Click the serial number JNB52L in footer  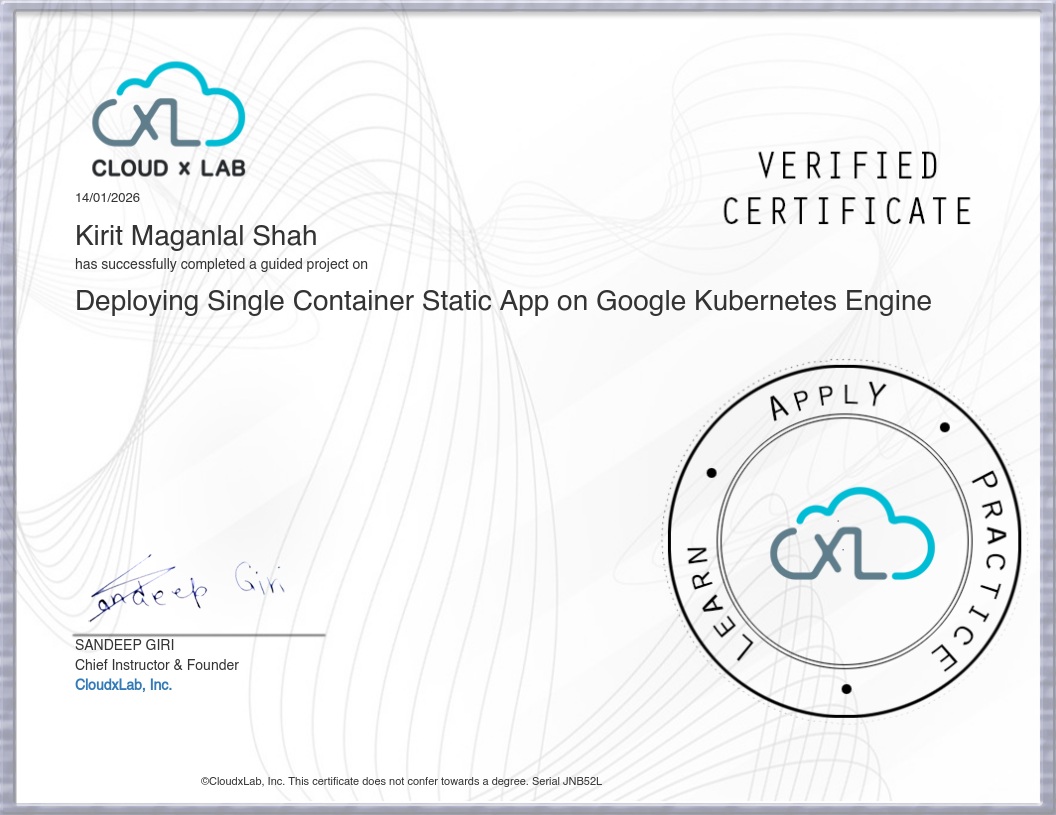coord(582,781)
